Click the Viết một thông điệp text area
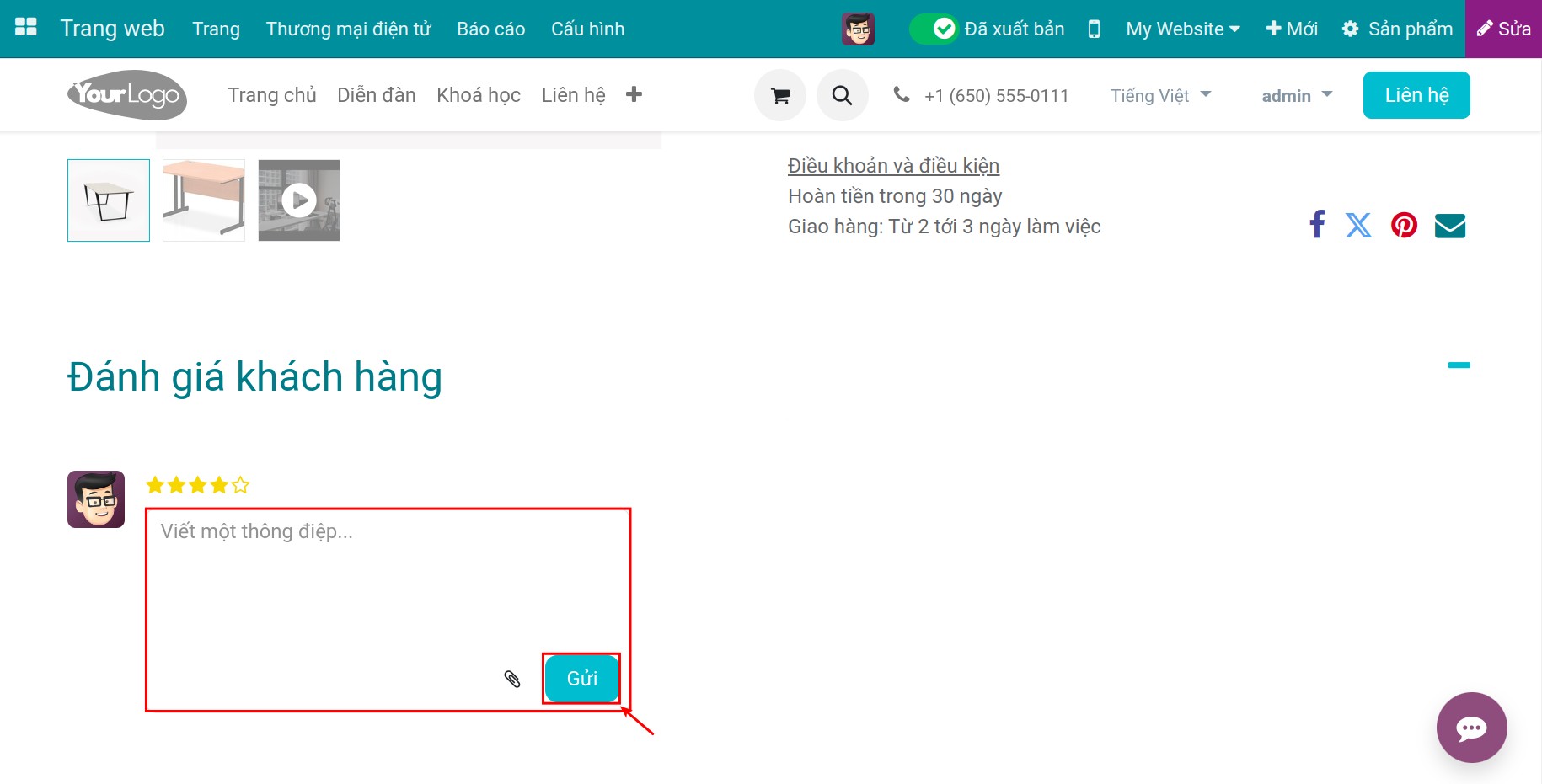Viewport: 1542px width, 784px height. coord(388,611)
